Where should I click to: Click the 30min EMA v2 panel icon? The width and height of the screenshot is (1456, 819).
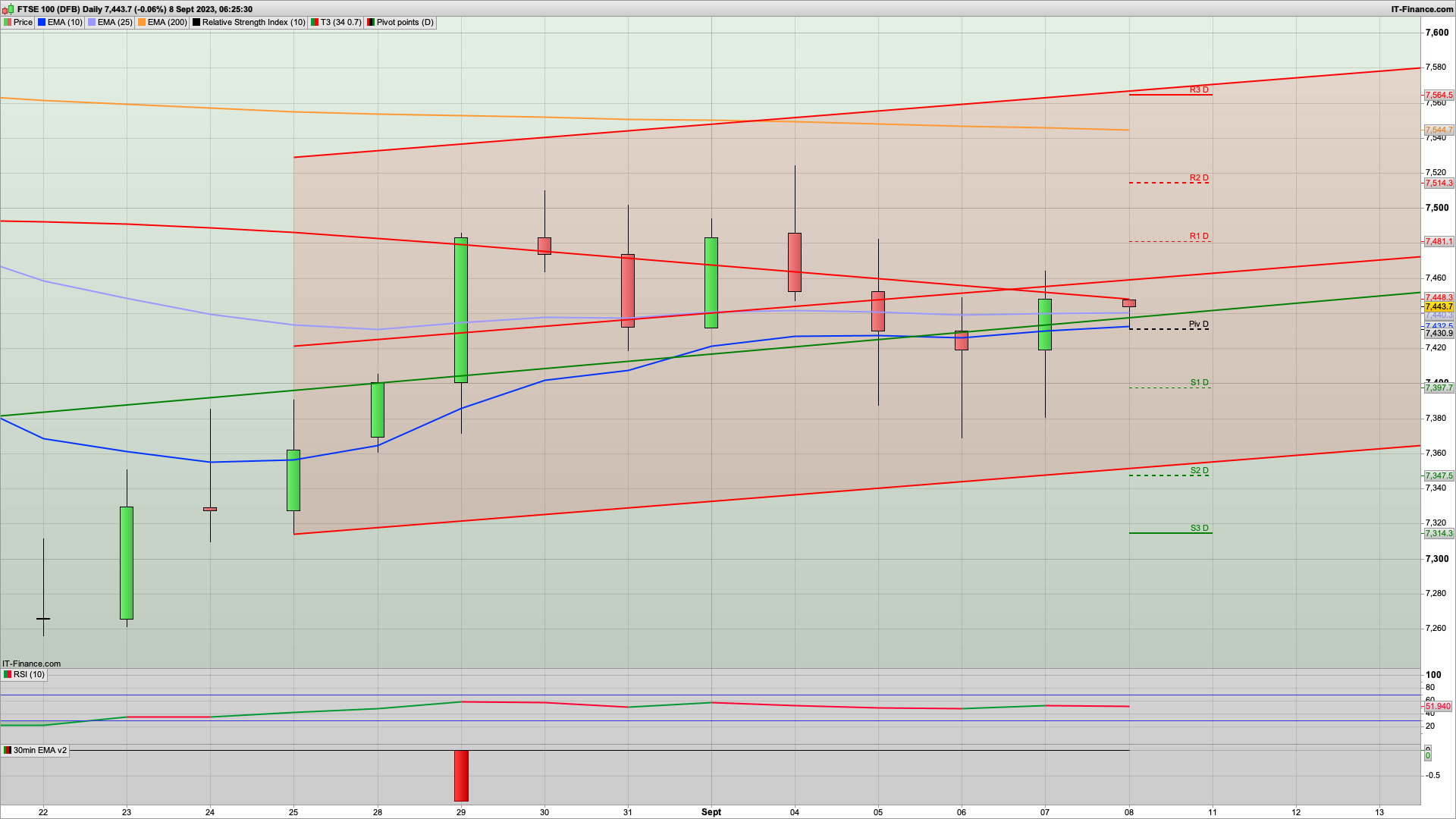[8, 751]
